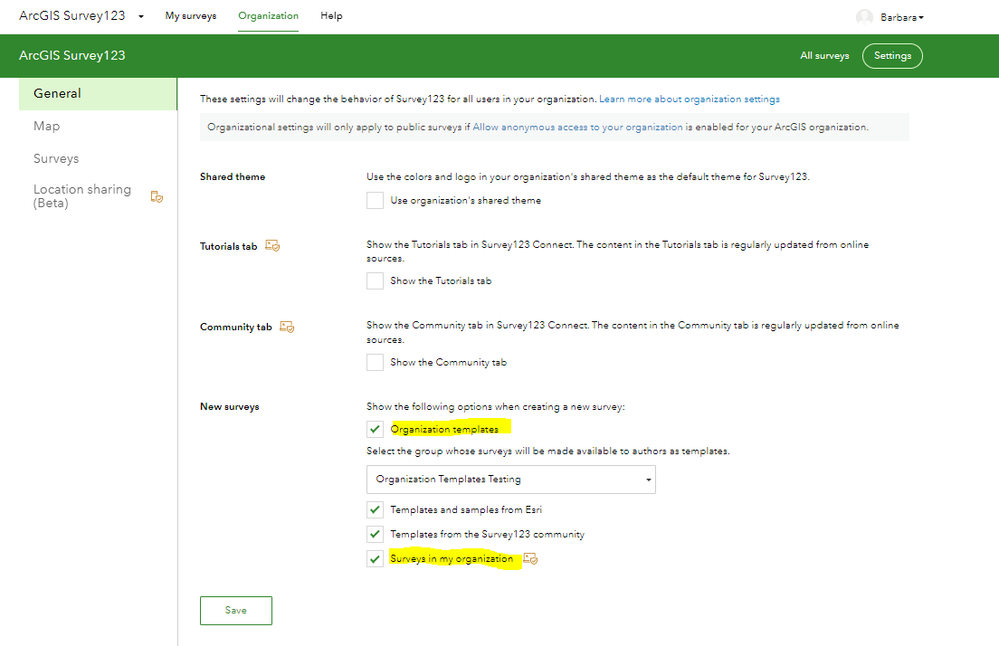
Task: Expand the ArcGIS Survey123 app switcher arrow
Action: pos(141,17)
